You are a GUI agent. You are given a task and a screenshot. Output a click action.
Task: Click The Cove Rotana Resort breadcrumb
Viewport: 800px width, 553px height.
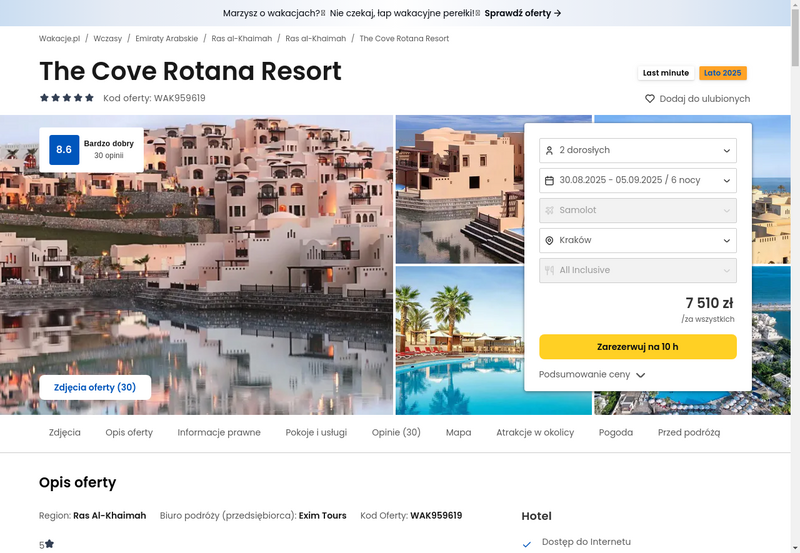[x=404, y=38]
